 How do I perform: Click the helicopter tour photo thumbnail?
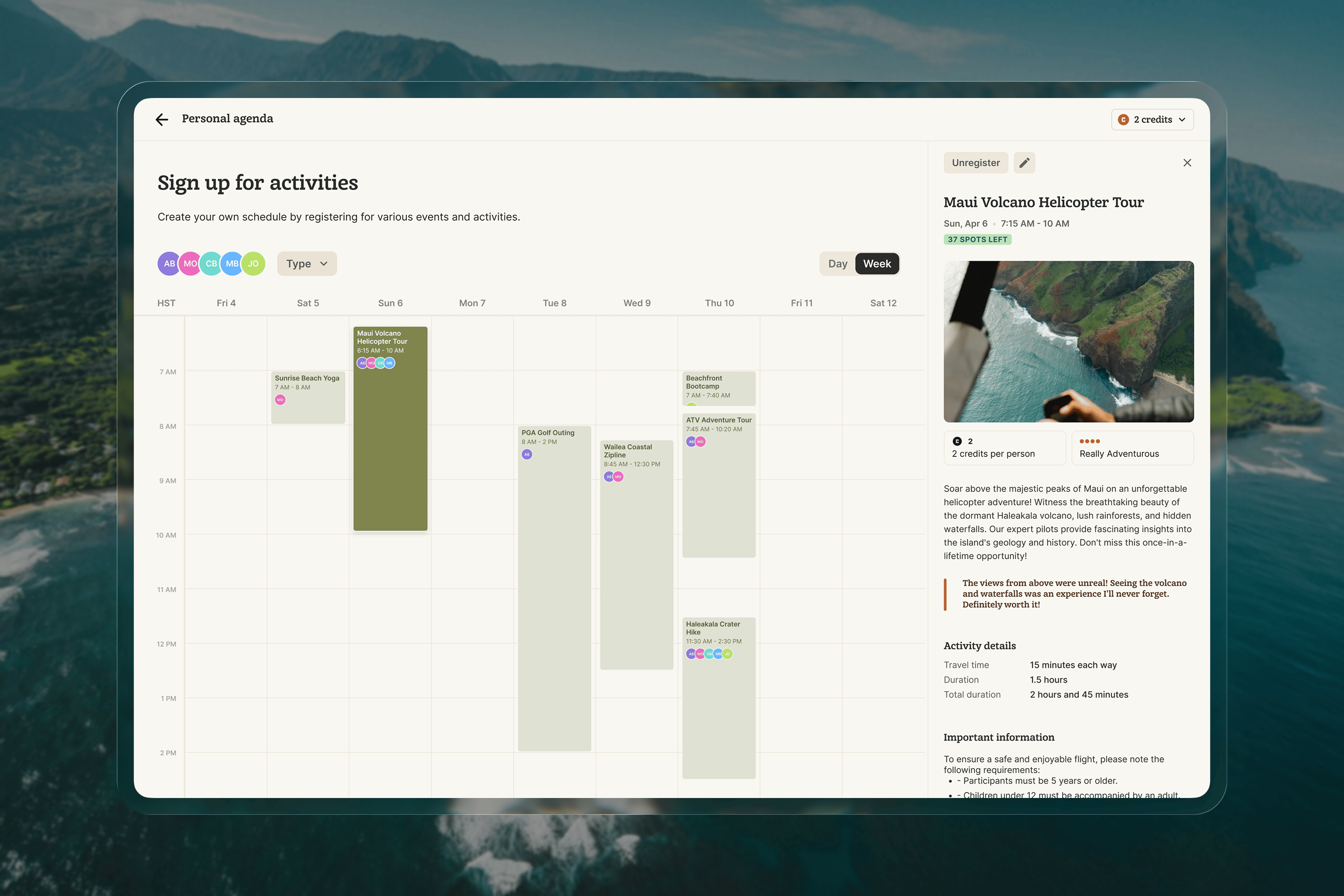point(1068,341)
